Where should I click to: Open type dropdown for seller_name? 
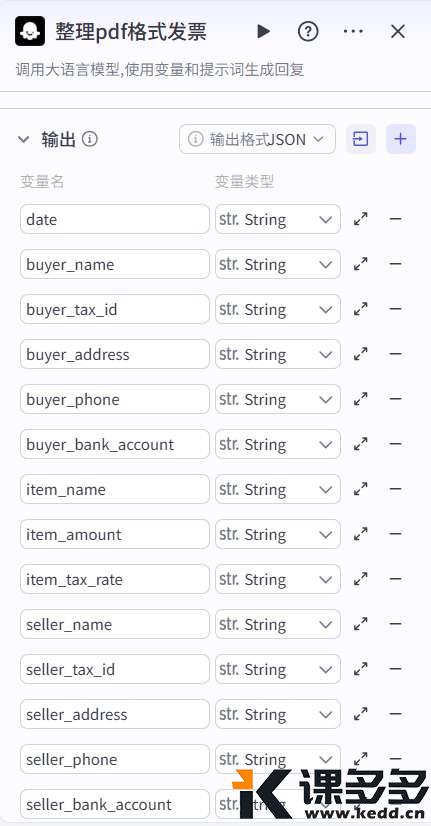coord(278,624)
